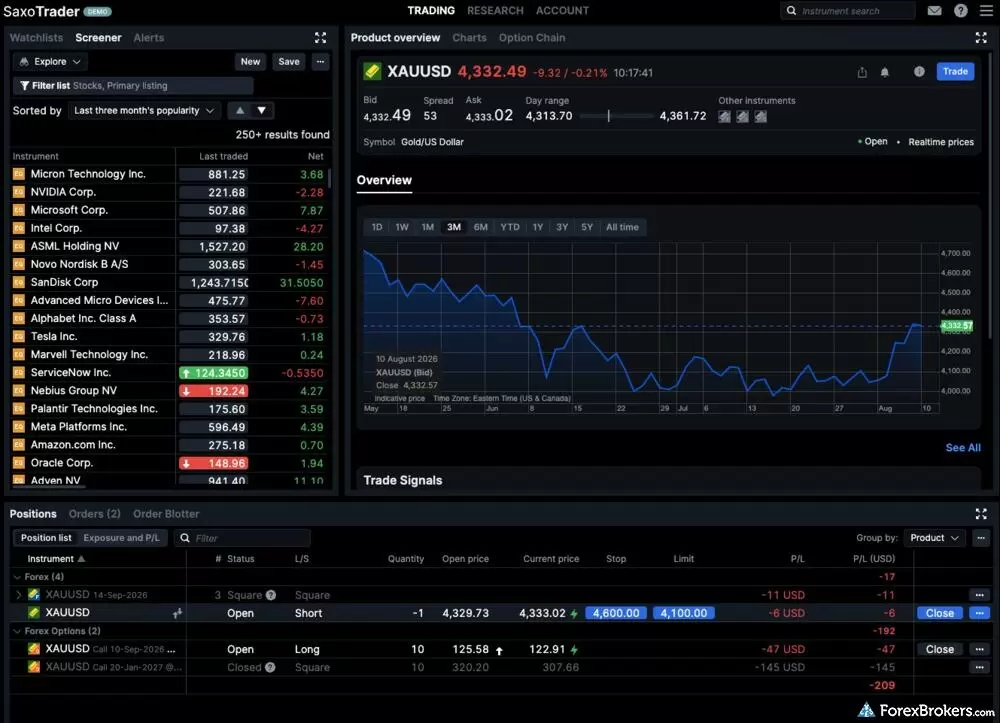Open ellipsis menu for XAUUSD 14-Sep-2026 row
1000x723 pixels.
click(x=979, y=595)
